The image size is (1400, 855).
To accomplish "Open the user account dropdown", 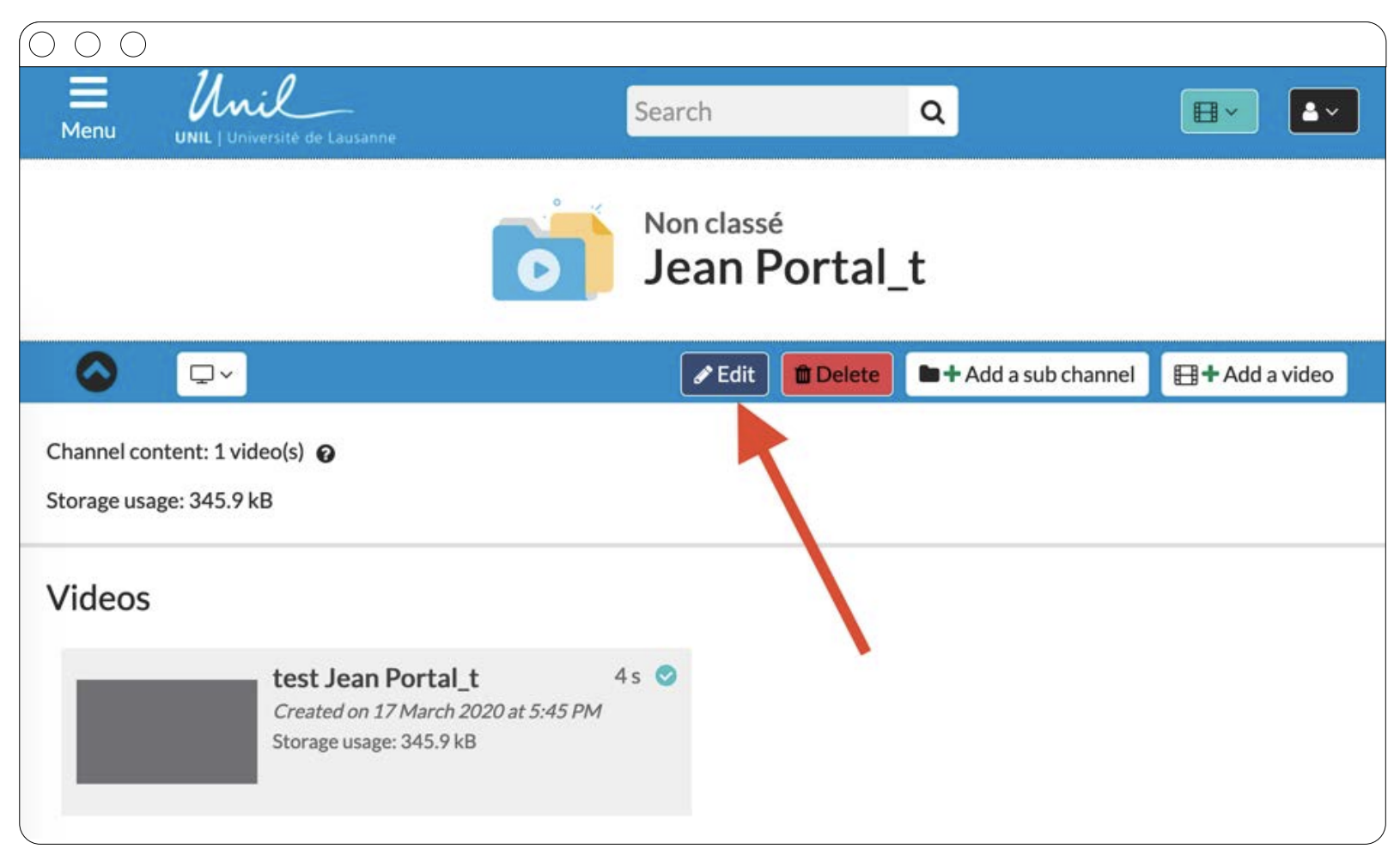I will [1323, 112].
